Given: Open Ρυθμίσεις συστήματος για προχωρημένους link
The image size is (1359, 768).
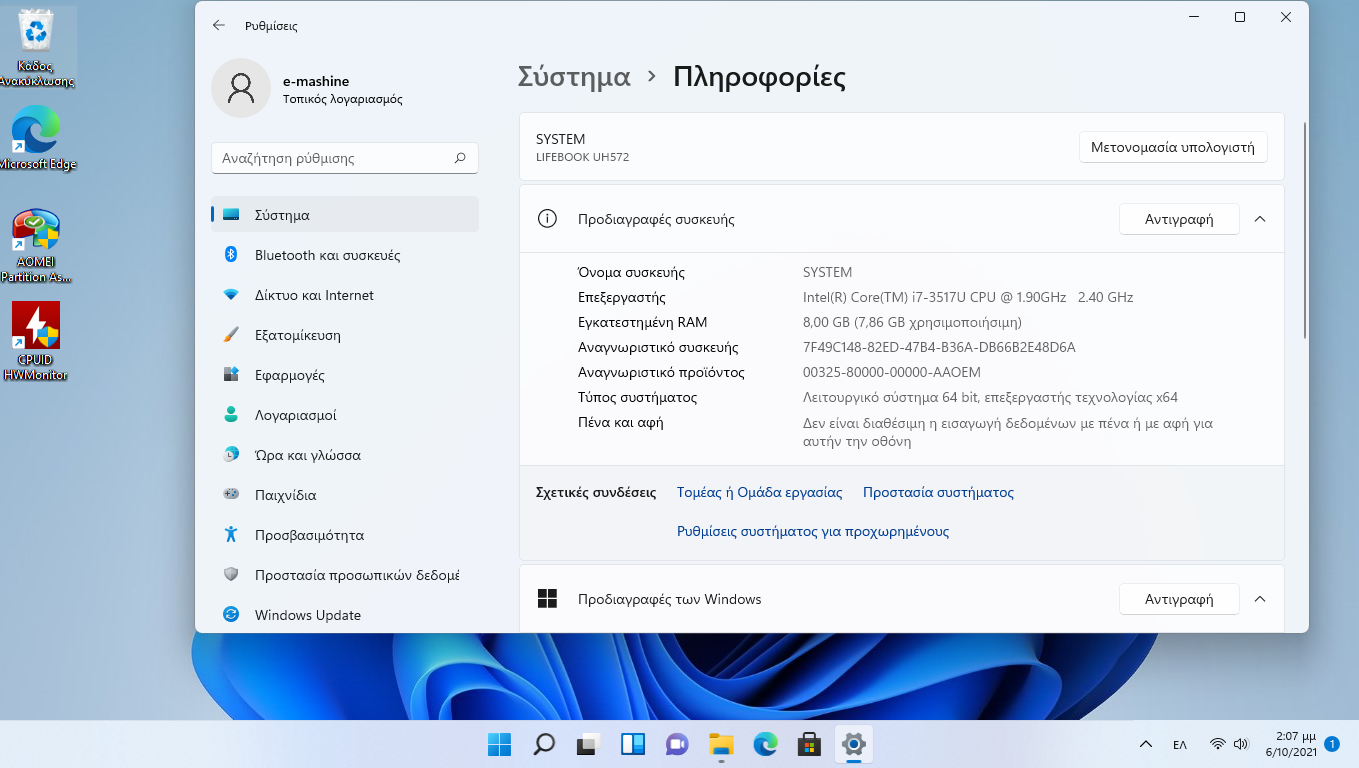Looking at the screenshot, I should (813, 531).
